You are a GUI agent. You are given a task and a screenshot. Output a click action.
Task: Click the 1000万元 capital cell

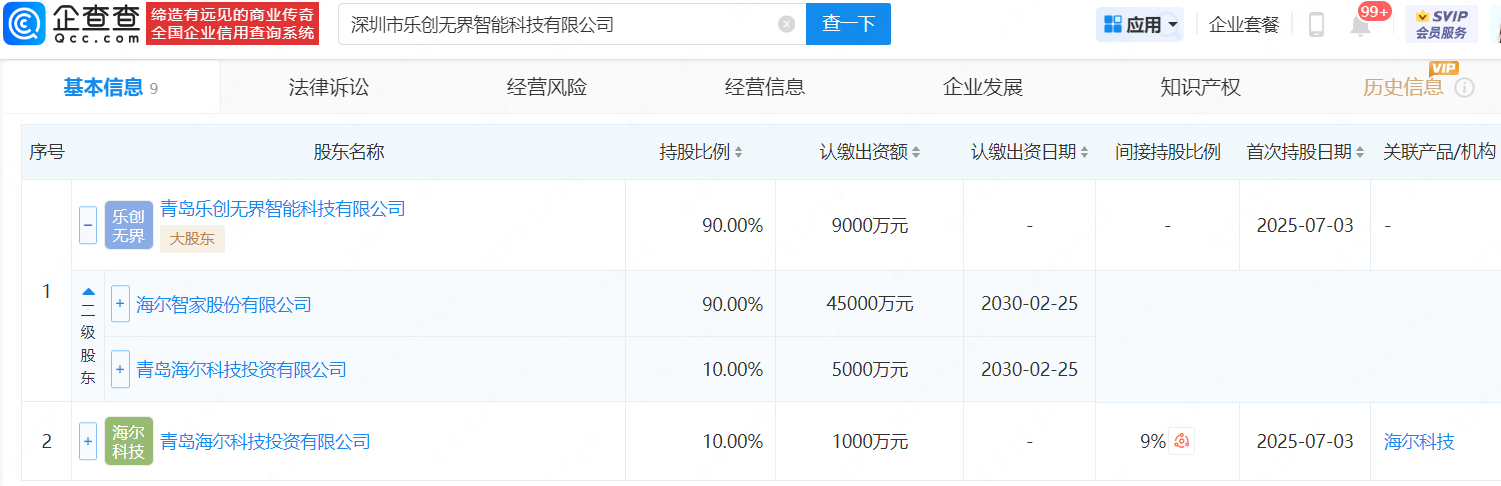pos(870,441)
